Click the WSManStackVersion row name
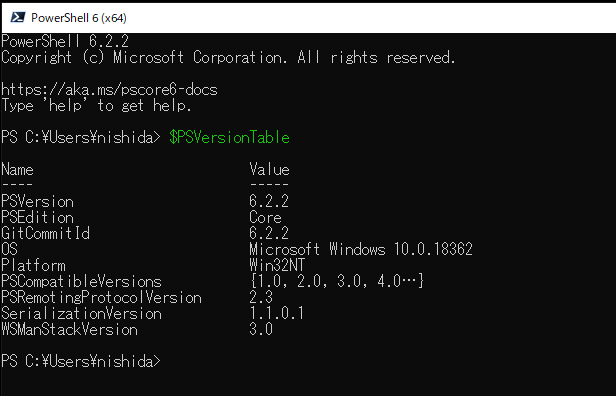Image resolution: width=616 pixels, height=396 pixels. pyautogui.click(x=70, y=330)
